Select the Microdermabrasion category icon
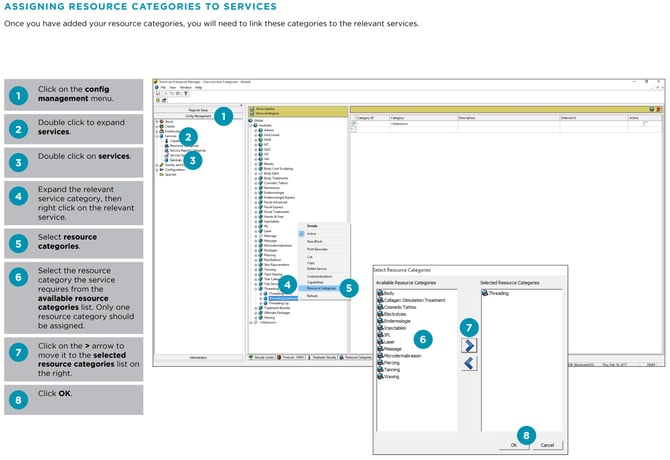 tap(261, 246)
